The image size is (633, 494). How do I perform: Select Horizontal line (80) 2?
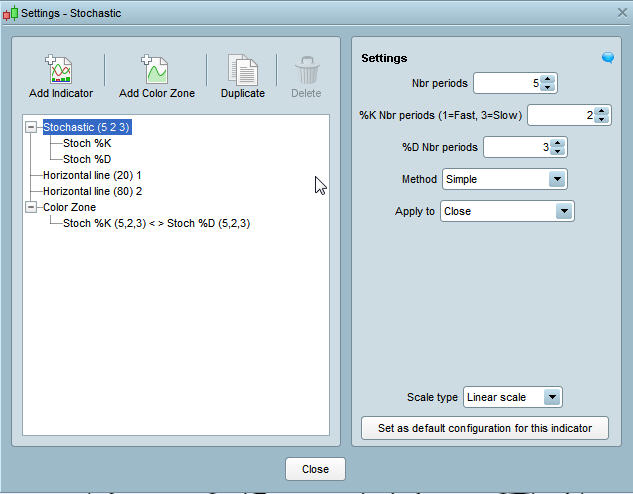92,191
